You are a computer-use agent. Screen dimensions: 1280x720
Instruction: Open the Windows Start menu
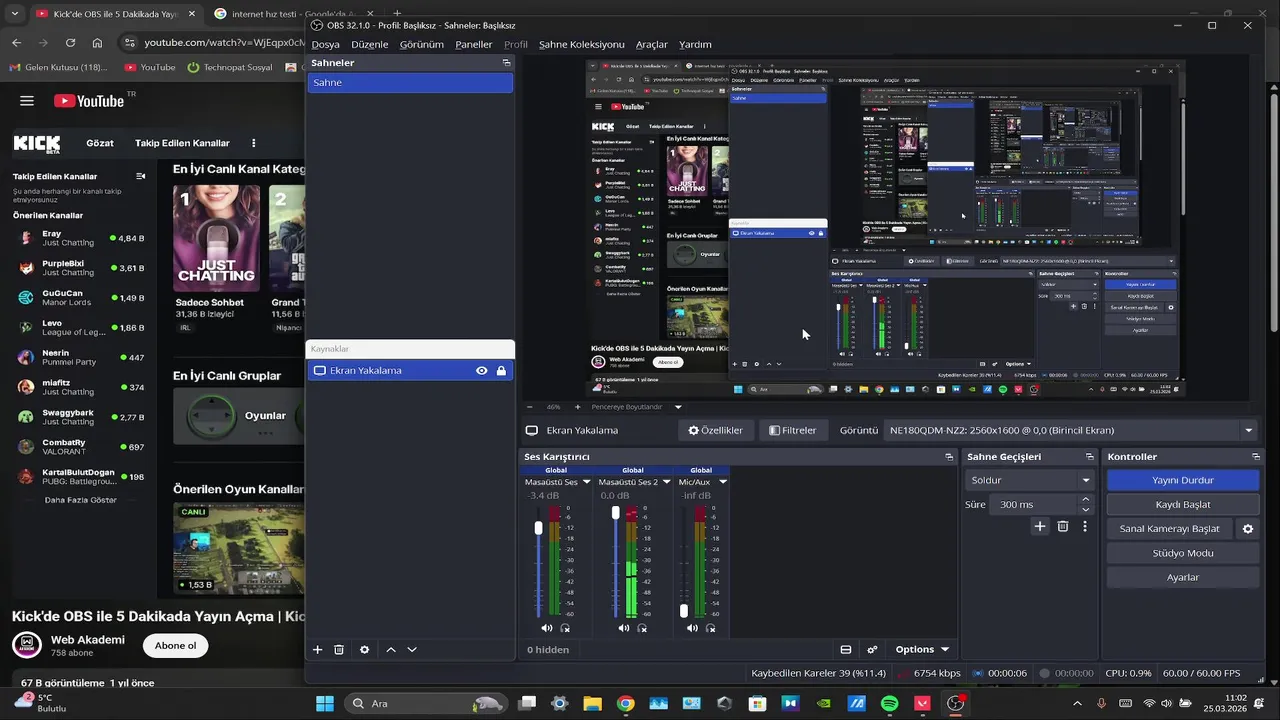[325, 703]
